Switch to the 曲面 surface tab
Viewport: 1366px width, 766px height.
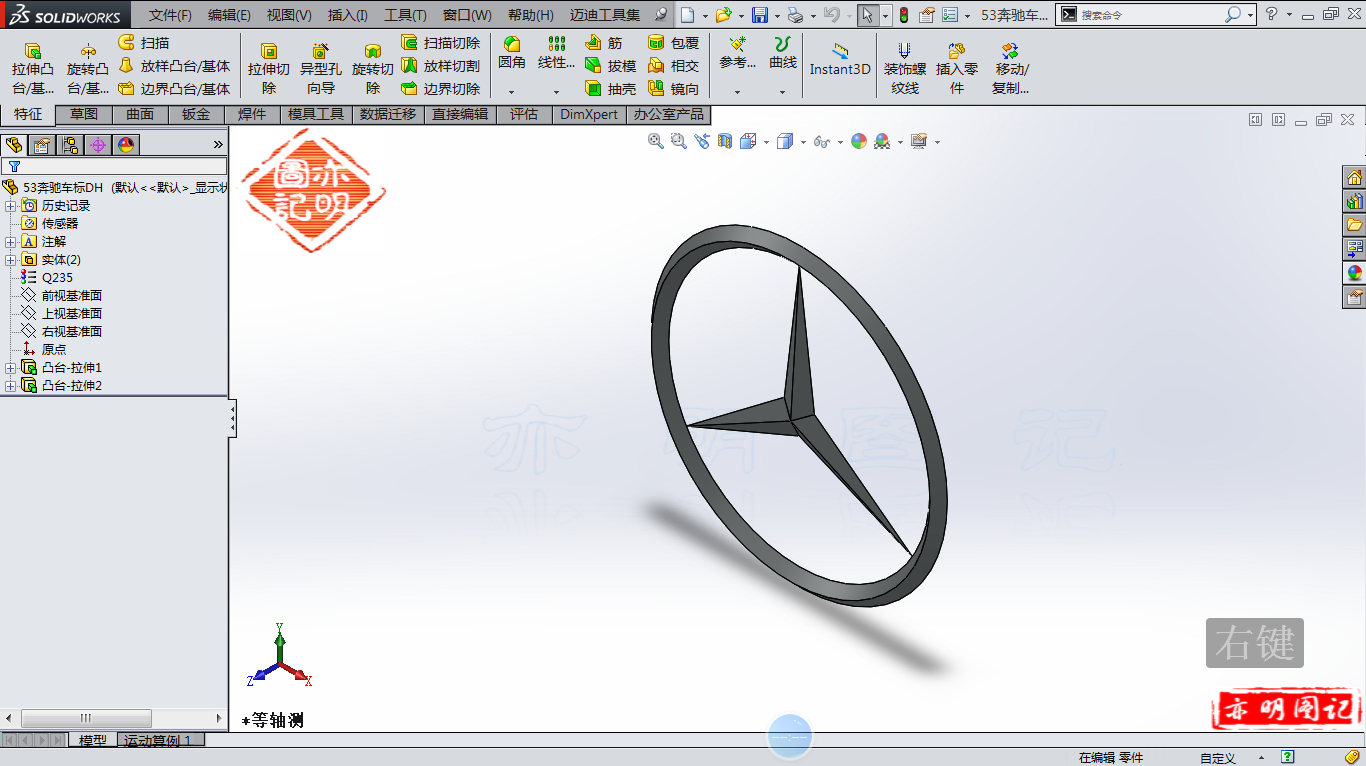pyautogui.click(x=140, y=114)
